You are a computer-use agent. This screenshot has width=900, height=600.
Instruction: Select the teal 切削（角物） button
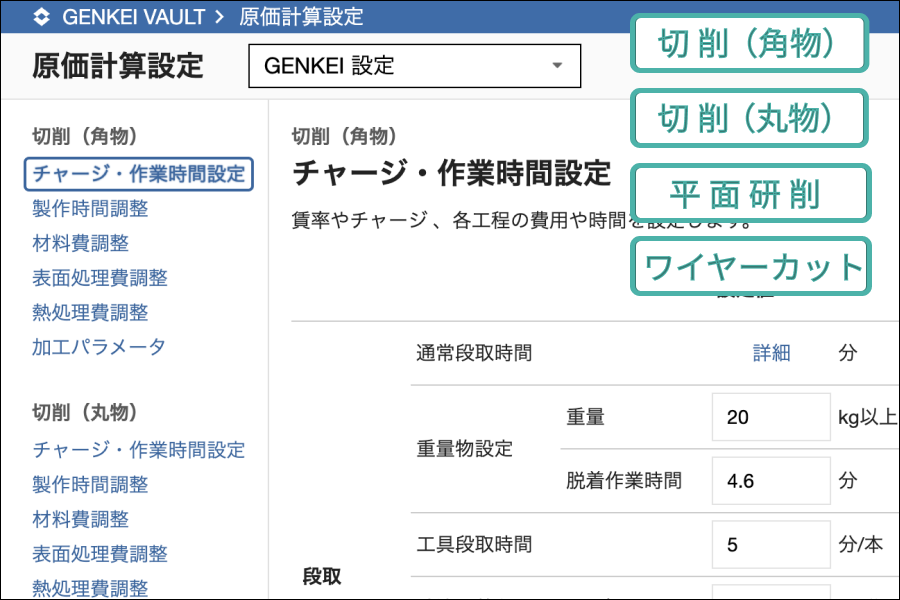click(749, 43)
